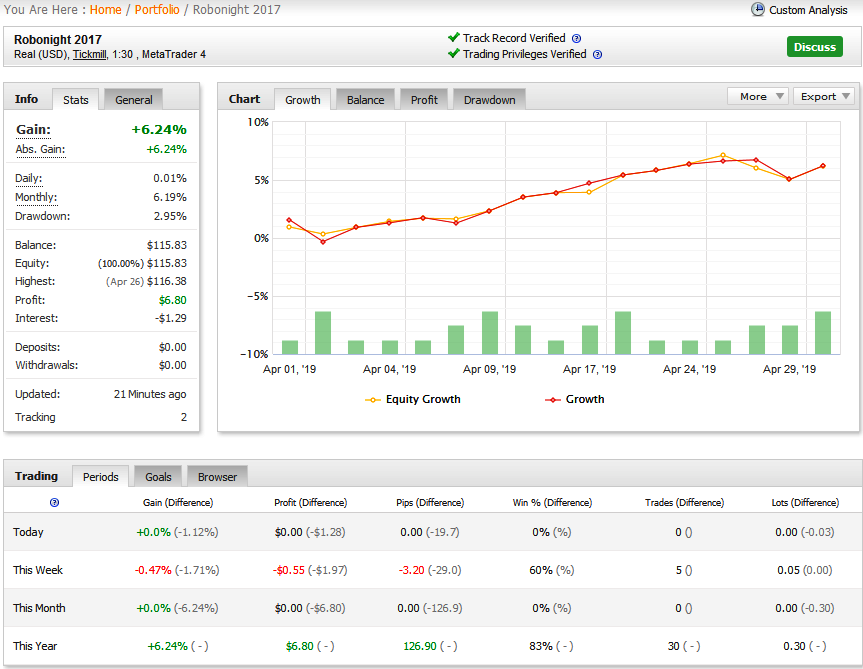Click the Today row label

(28, 532)
